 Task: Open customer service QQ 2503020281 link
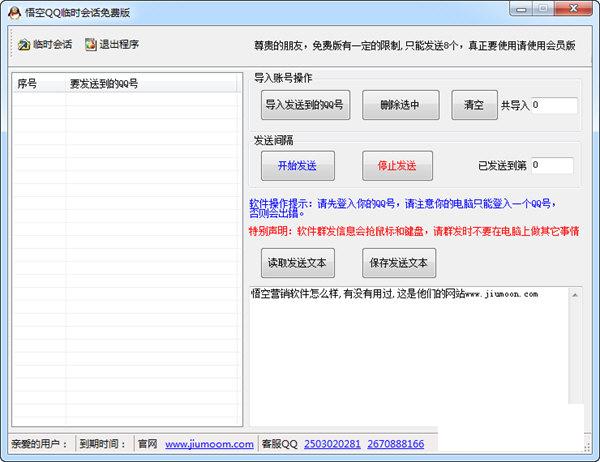[332, 444]
